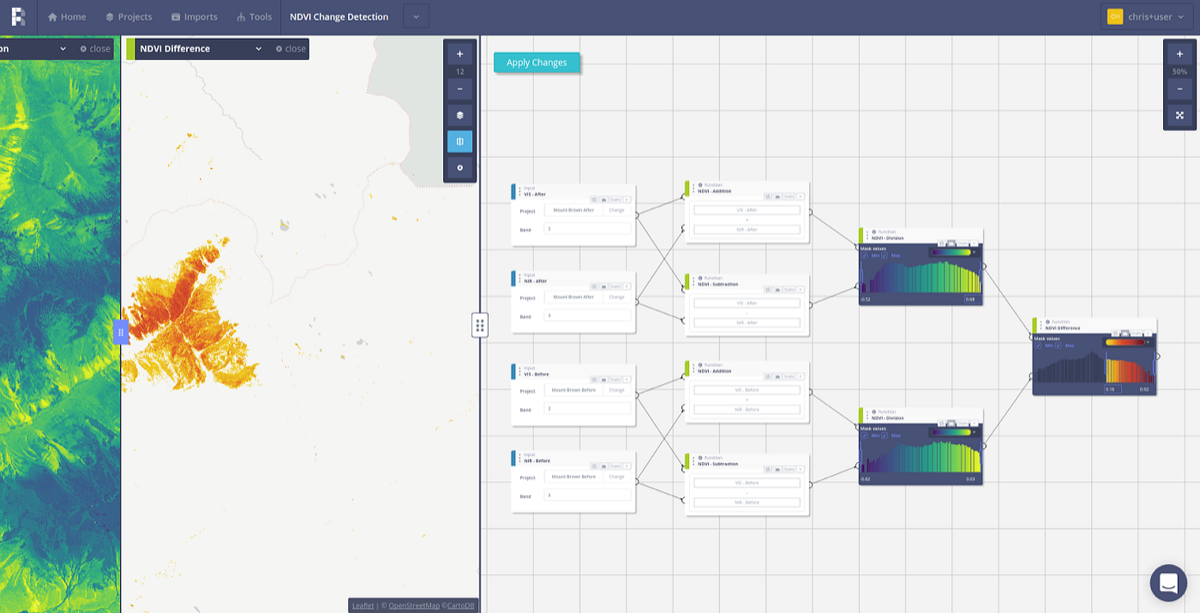
Task: Toggle the highlighted split-compare map button
Action: coord(460,141)
